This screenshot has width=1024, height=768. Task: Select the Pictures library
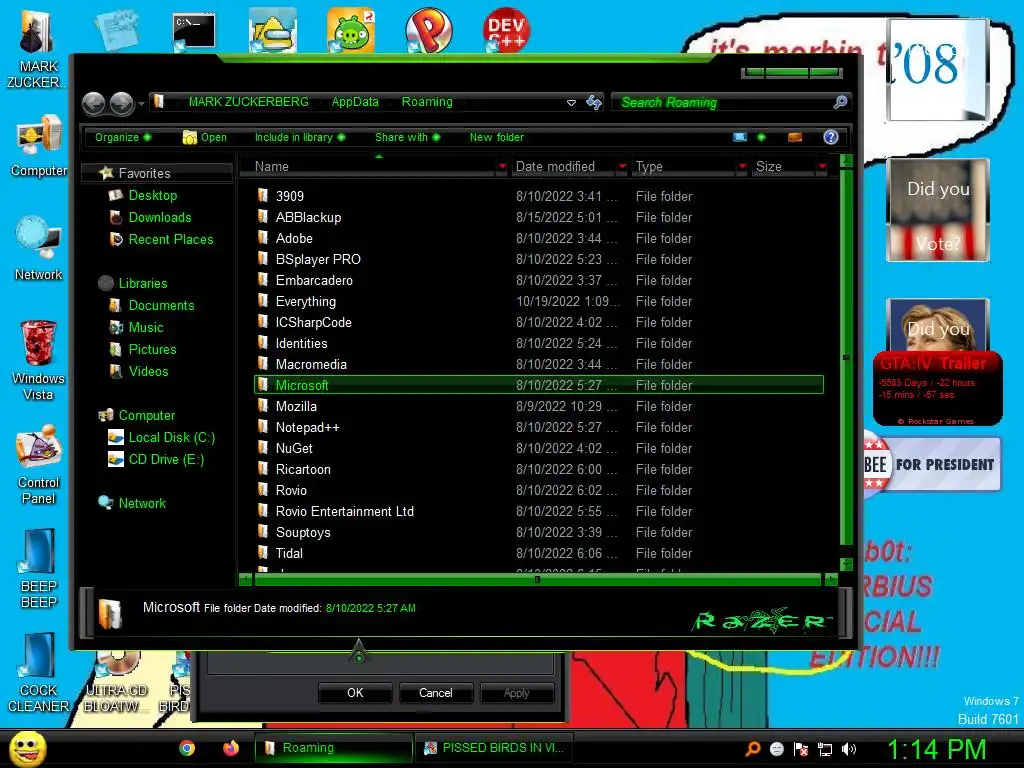click(152, 349)
